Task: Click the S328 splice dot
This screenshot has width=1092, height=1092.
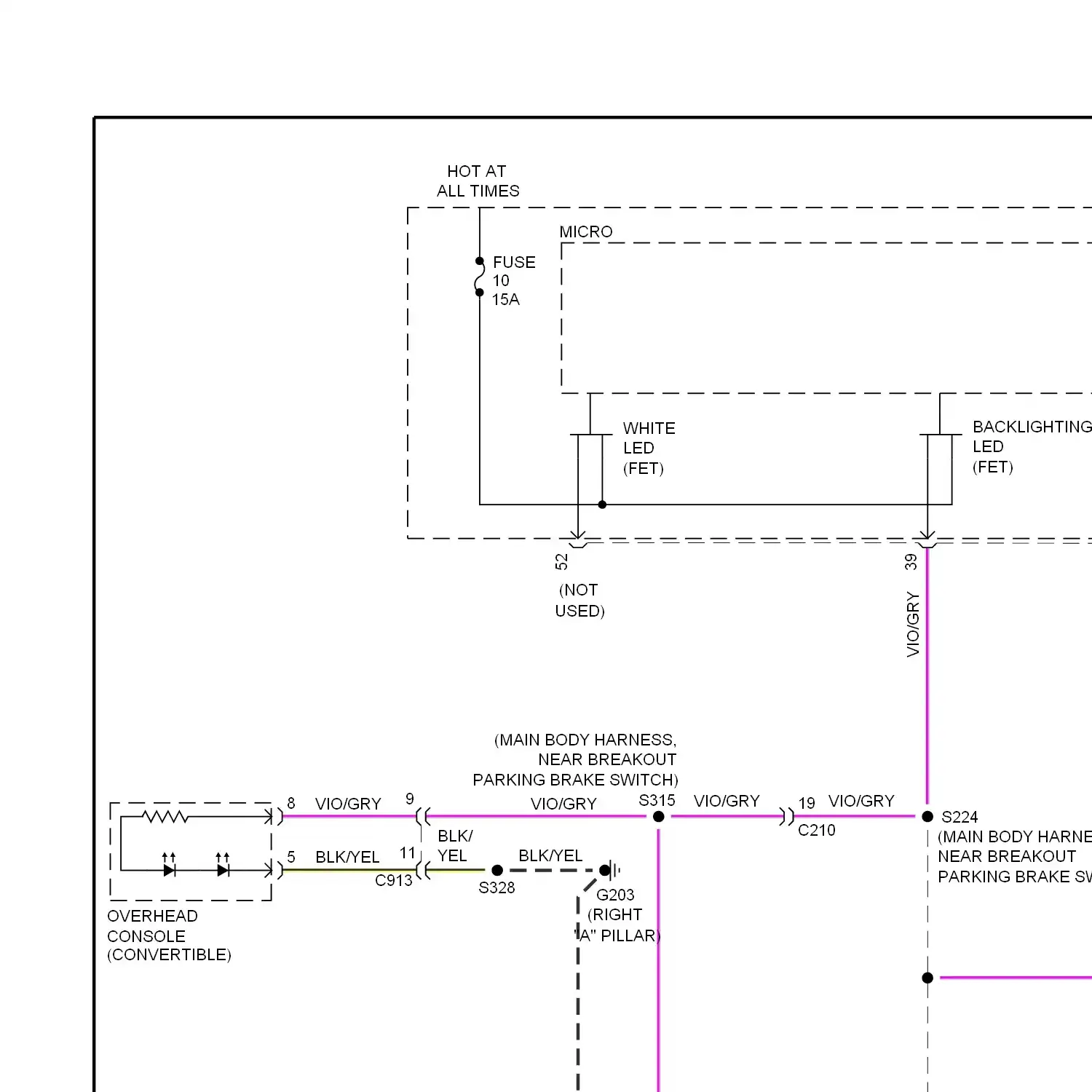Action: point(497,870)
